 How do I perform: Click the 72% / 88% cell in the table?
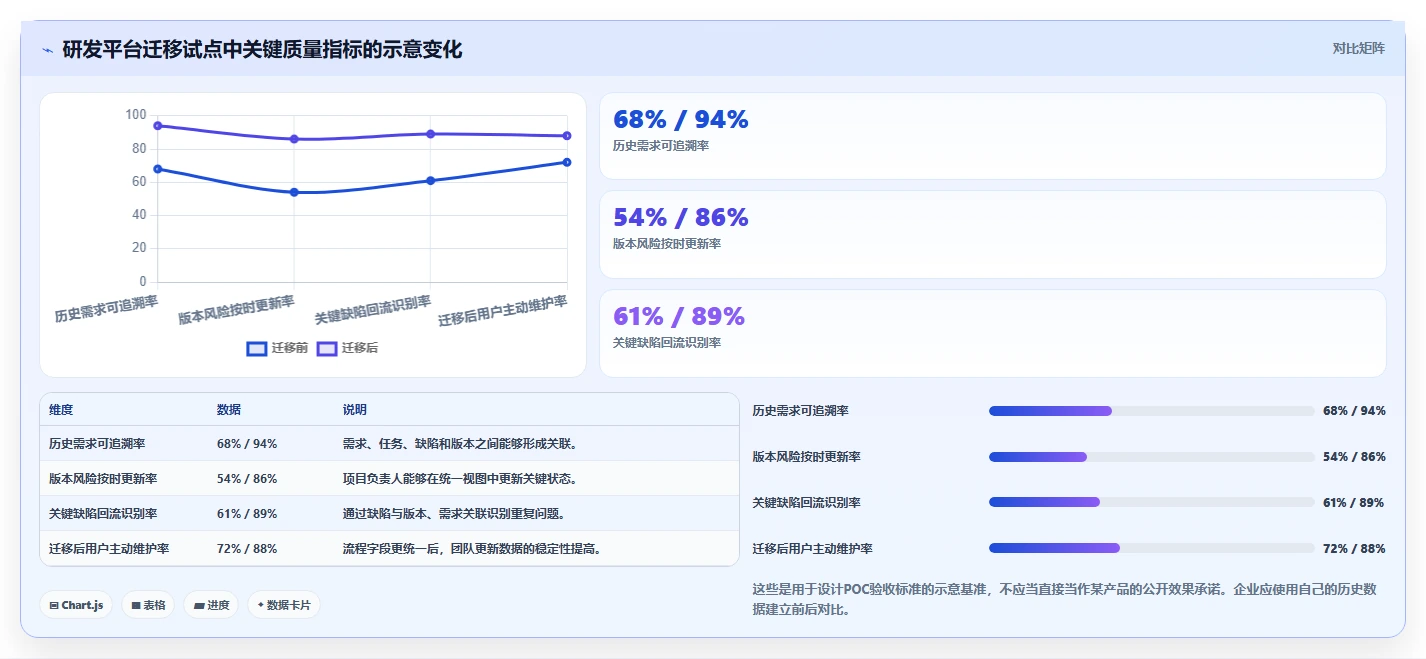point(247,549)
